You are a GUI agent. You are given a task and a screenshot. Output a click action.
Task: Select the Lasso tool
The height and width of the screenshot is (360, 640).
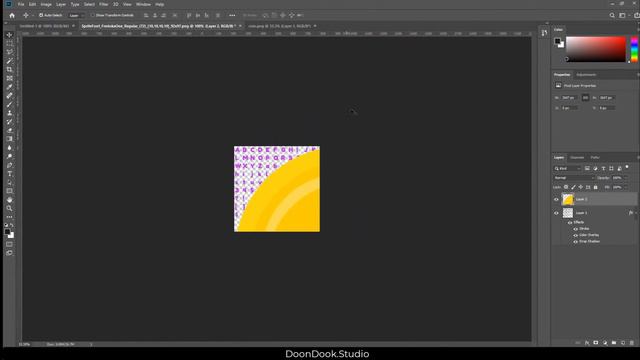point(9,52)
